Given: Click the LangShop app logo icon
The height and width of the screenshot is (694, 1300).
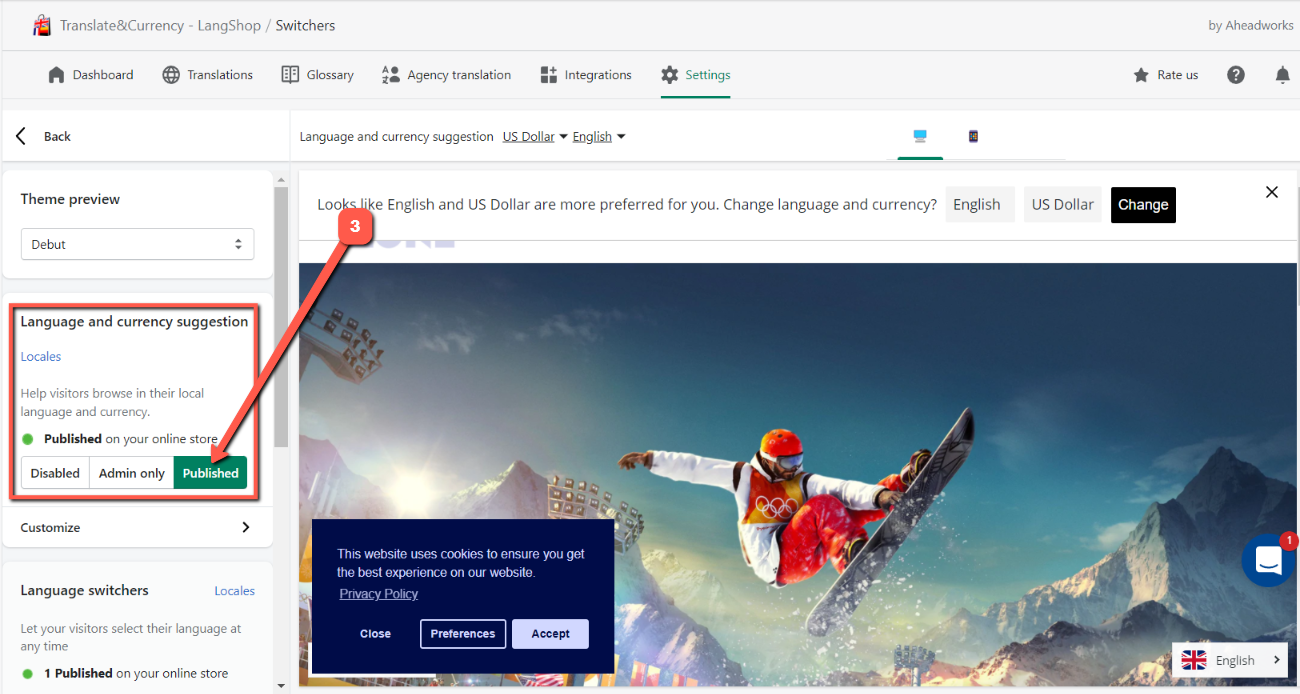Looking at the screenshot, I should point(42,25).
